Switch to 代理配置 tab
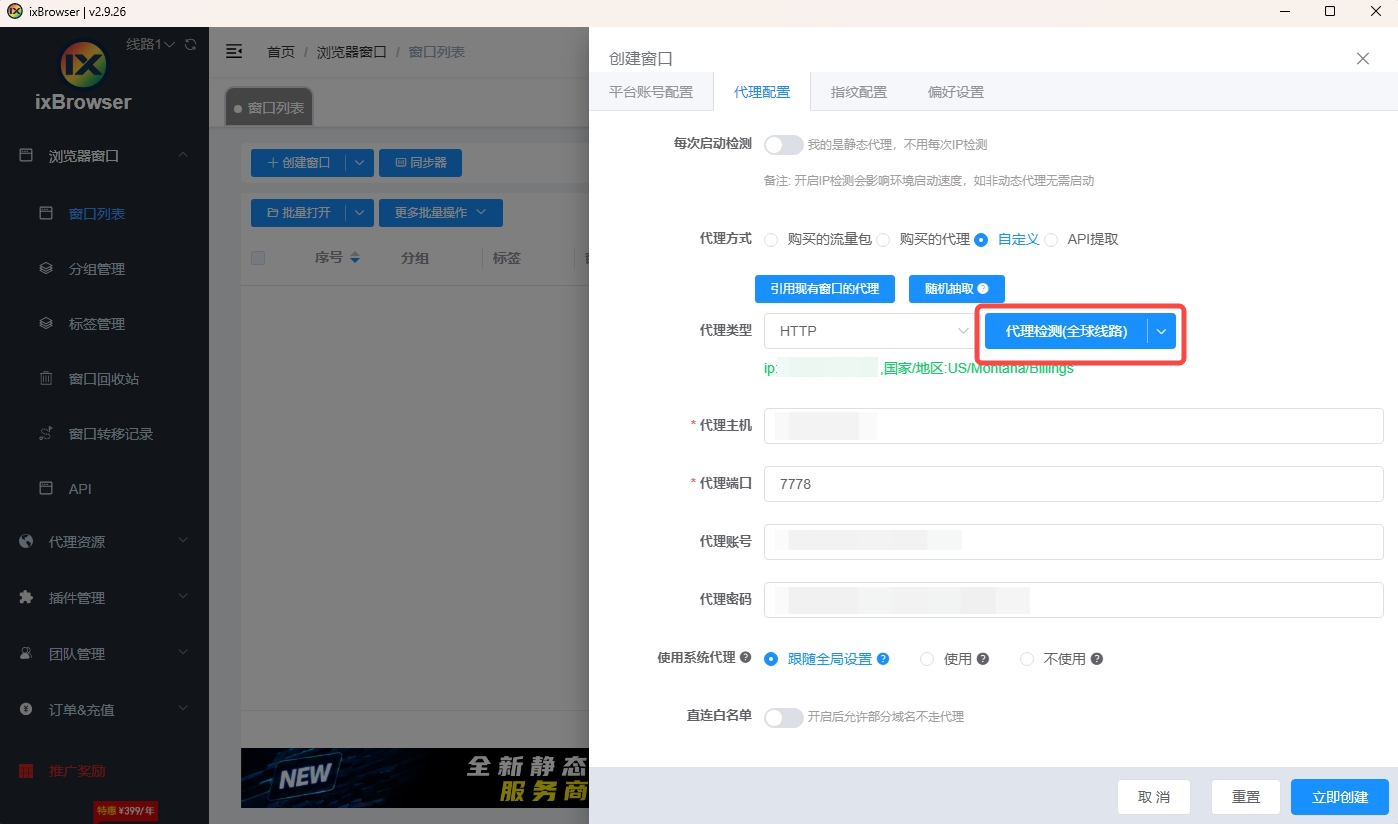1398x824 pixels. point(762,92)
